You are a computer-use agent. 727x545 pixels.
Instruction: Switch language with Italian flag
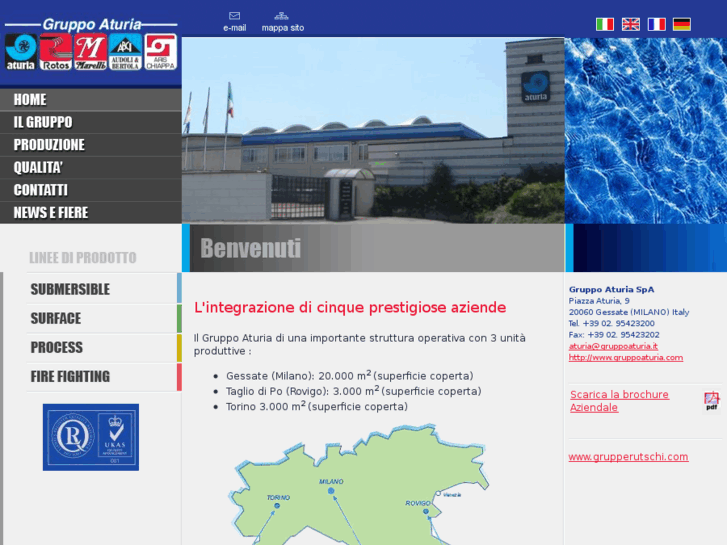coord(605,24)
